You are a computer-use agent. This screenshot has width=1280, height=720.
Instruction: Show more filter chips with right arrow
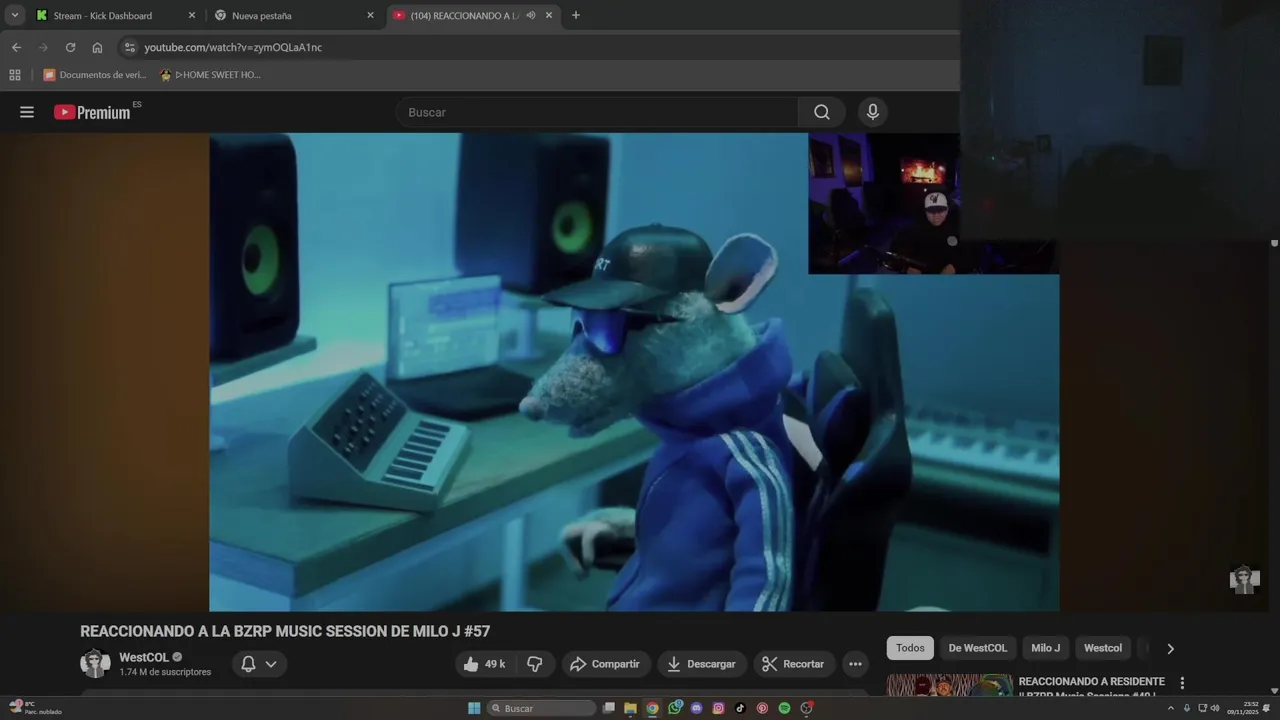point(1170,648)
